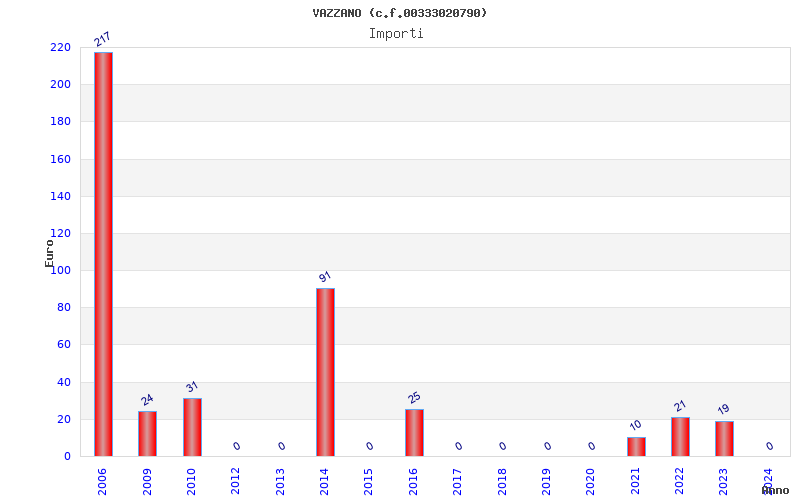Click the value label 91
Viewport: 800px width, 500px height.
[x=325, y=277]
